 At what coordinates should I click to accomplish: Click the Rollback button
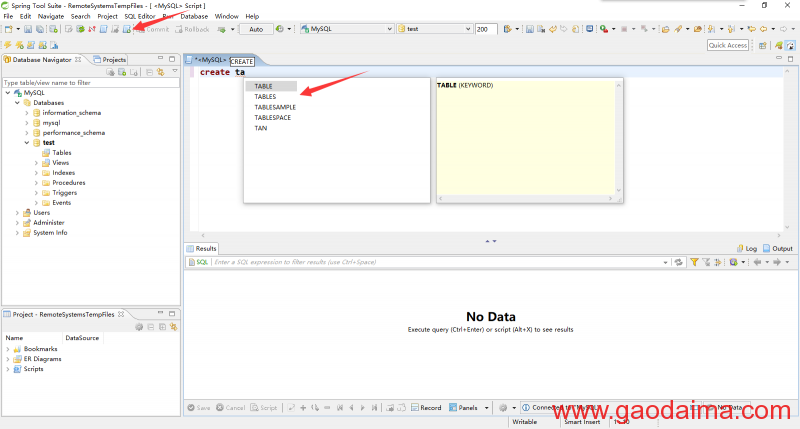pos(192,29)
